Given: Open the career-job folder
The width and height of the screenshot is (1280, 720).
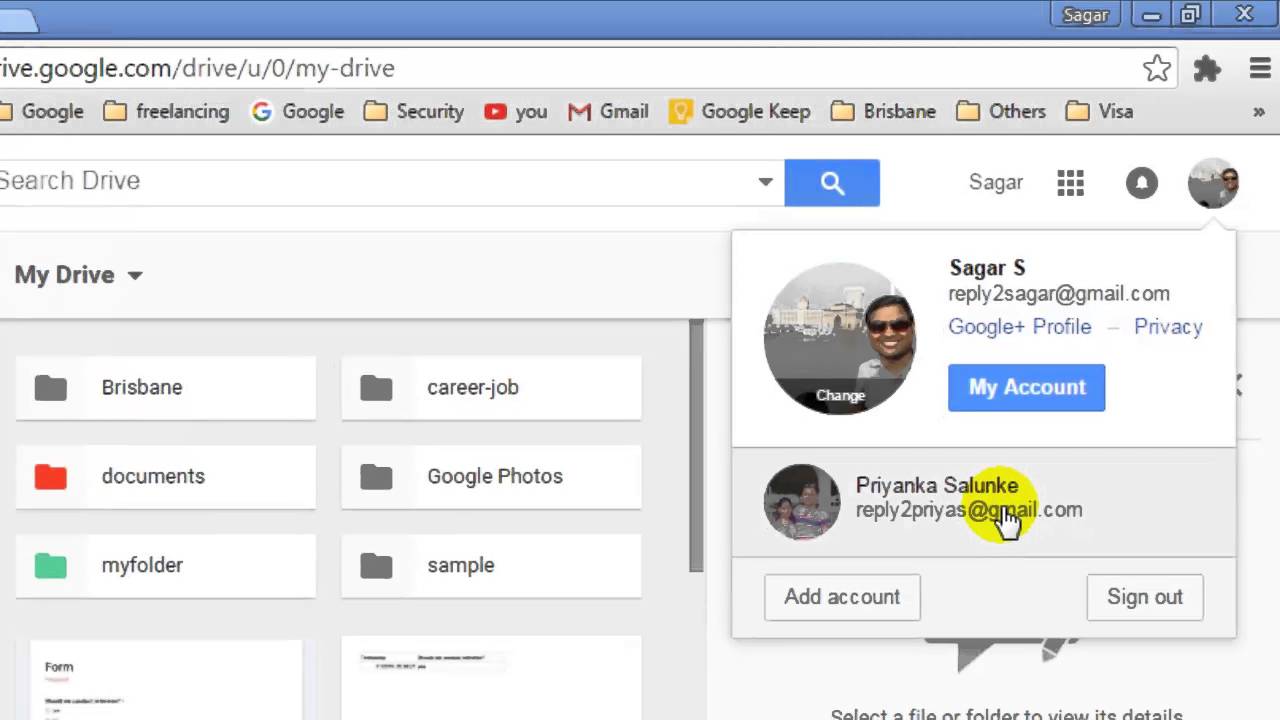Looking at the screenshot, I should click(491, 387).
